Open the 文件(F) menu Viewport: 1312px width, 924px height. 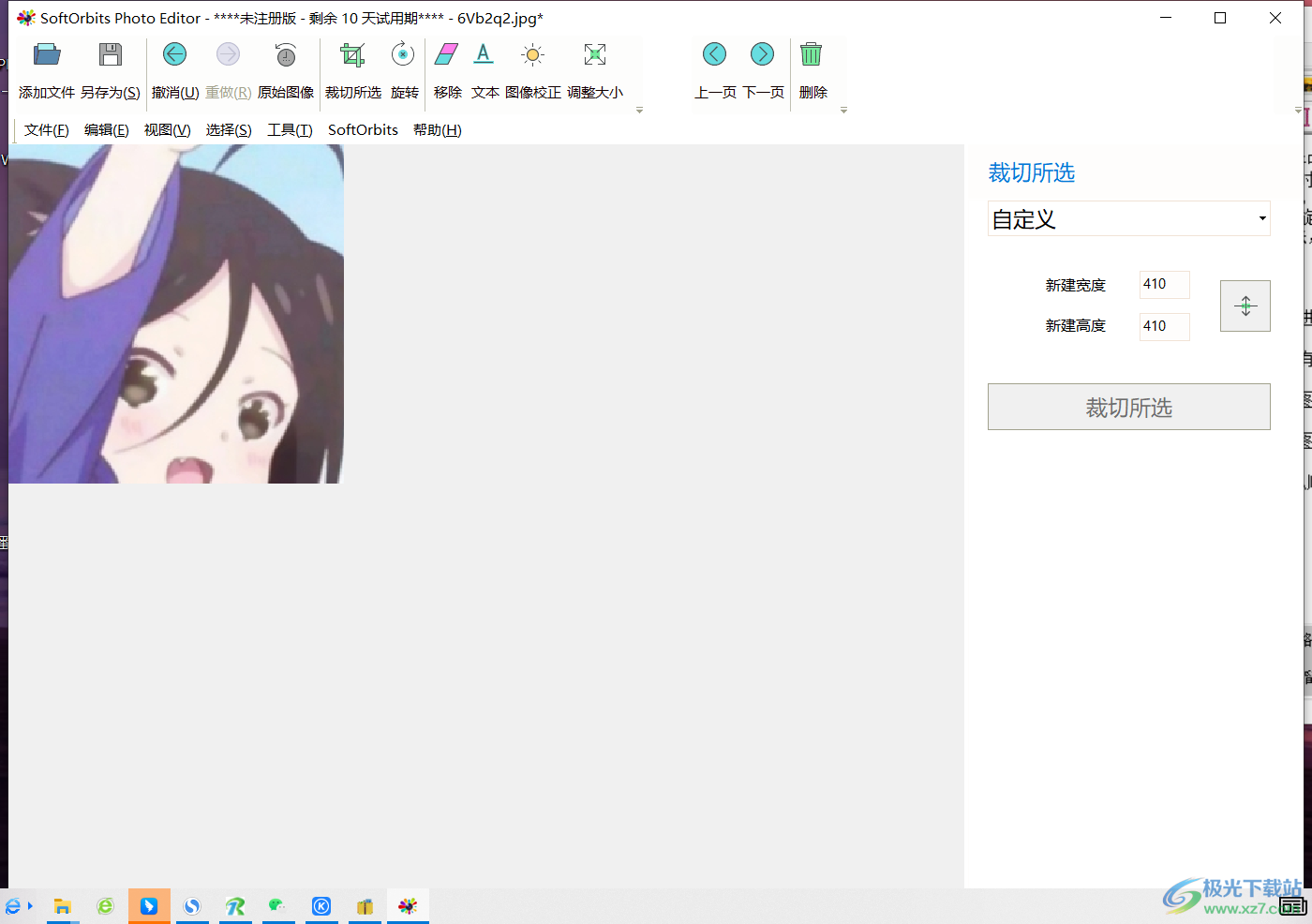(47, 130)
